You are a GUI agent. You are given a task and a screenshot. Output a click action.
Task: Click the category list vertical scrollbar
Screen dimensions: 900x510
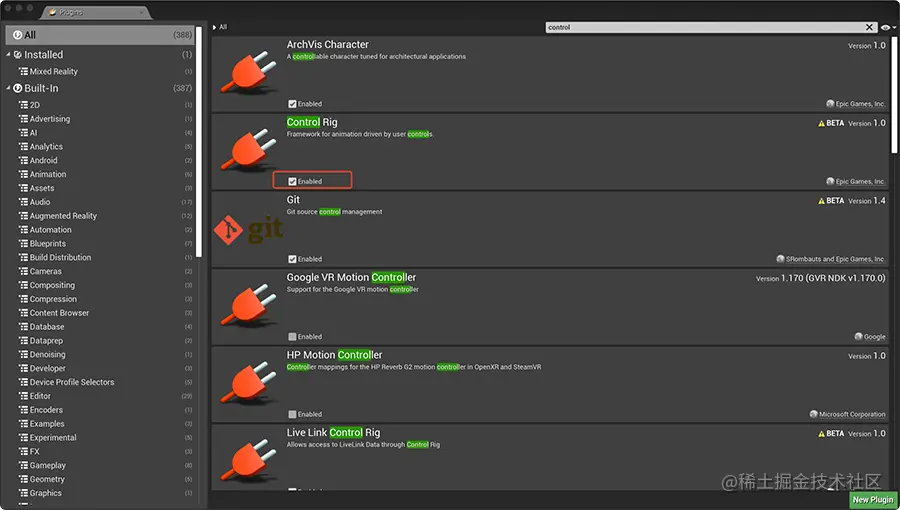click(199, 141)
